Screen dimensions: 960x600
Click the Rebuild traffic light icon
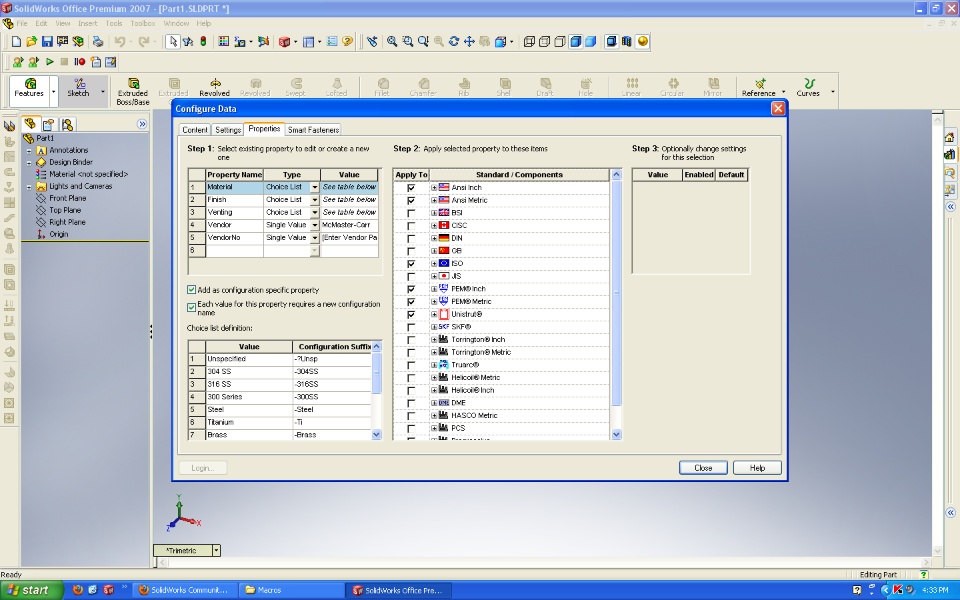click(203, 42)
